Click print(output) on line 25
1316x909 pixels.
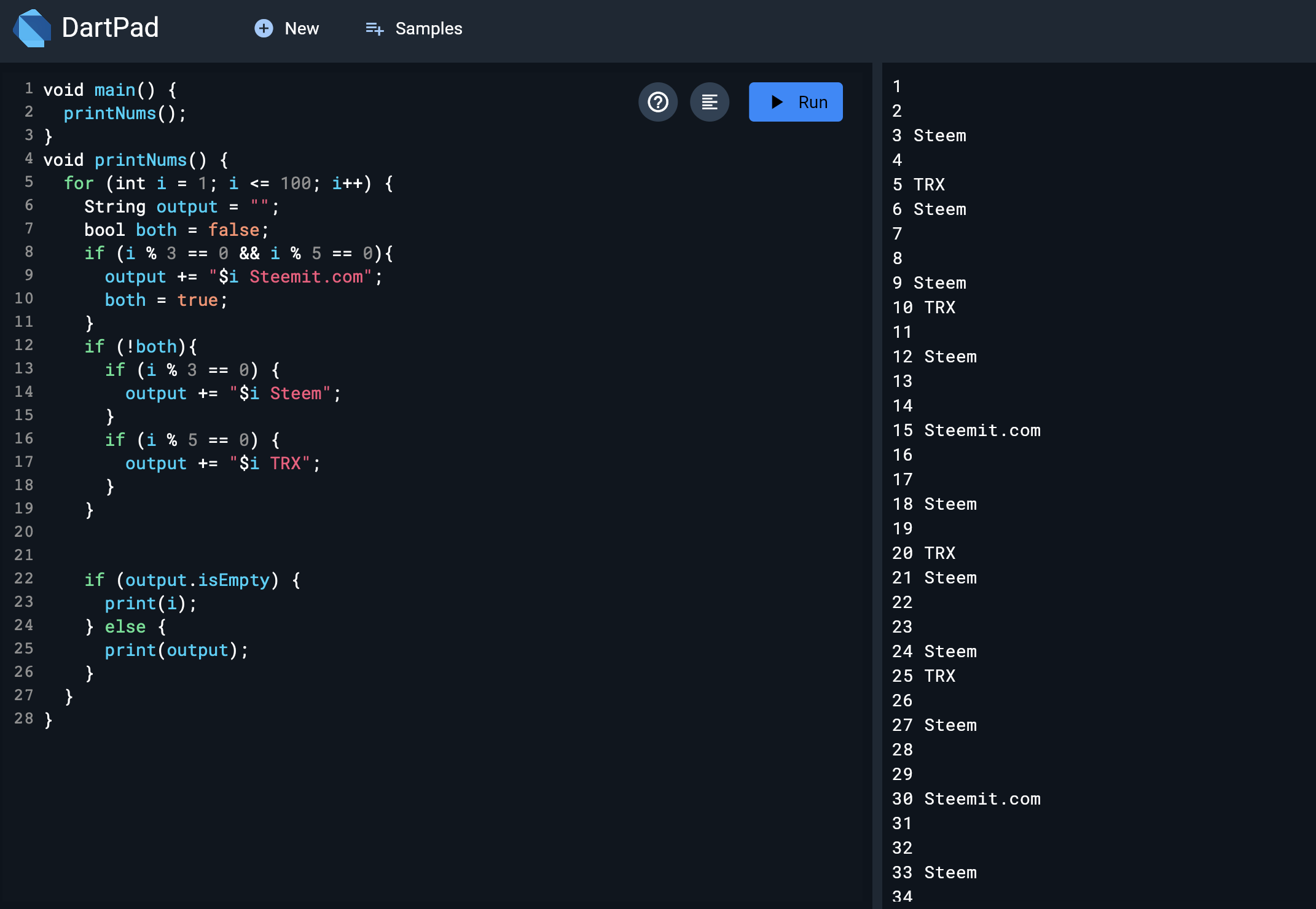click(171, 650)
